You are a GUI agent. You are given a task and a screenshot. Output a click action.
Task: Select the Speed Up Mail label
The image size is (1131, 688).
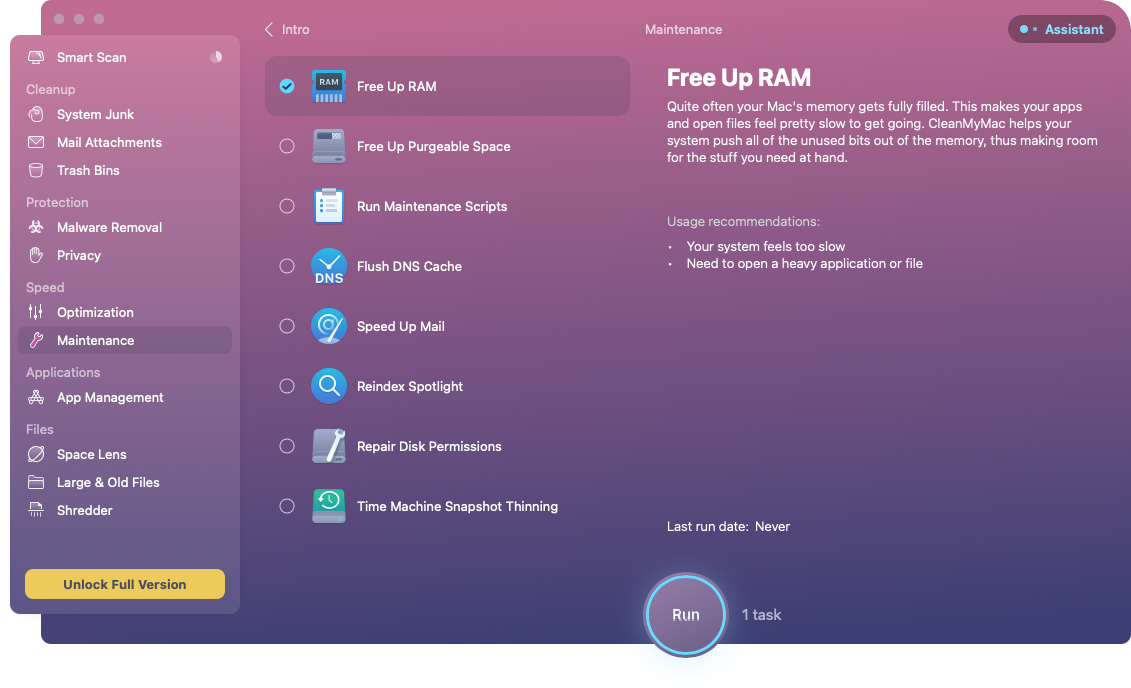click(400, 326)
